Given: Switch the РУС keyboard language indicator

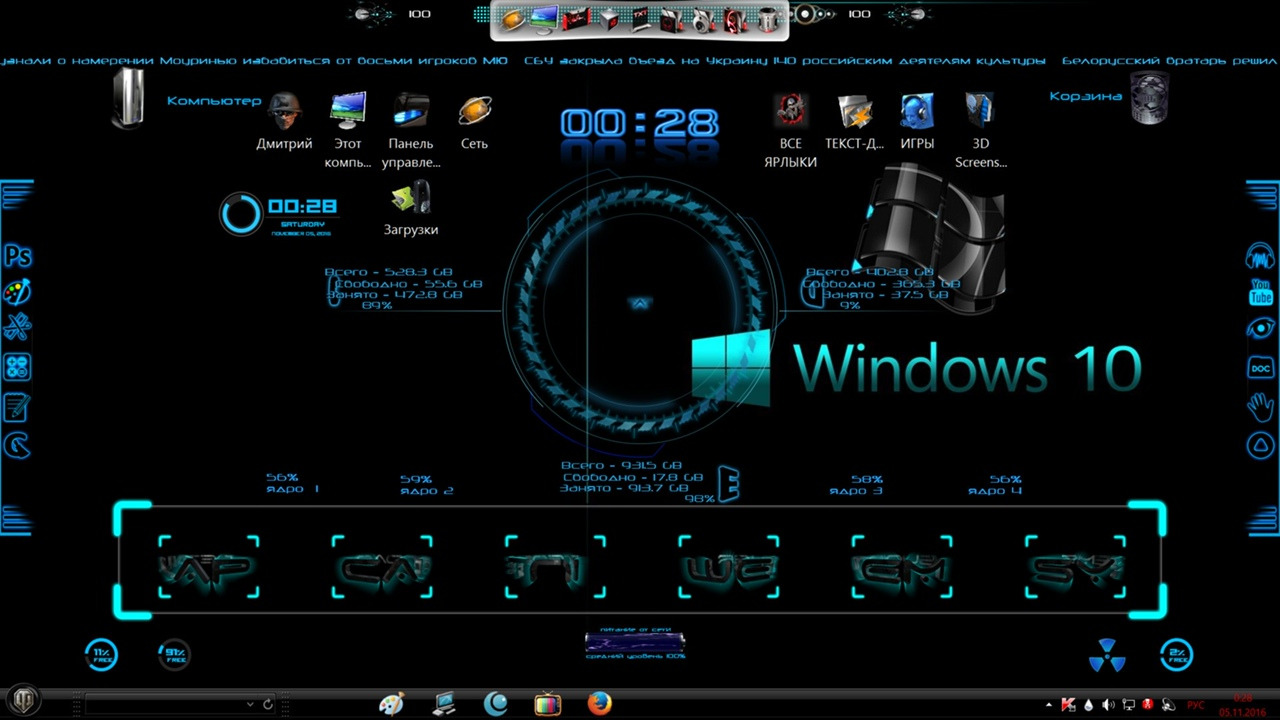Looking at the screenshot, I should [1195, 705].
